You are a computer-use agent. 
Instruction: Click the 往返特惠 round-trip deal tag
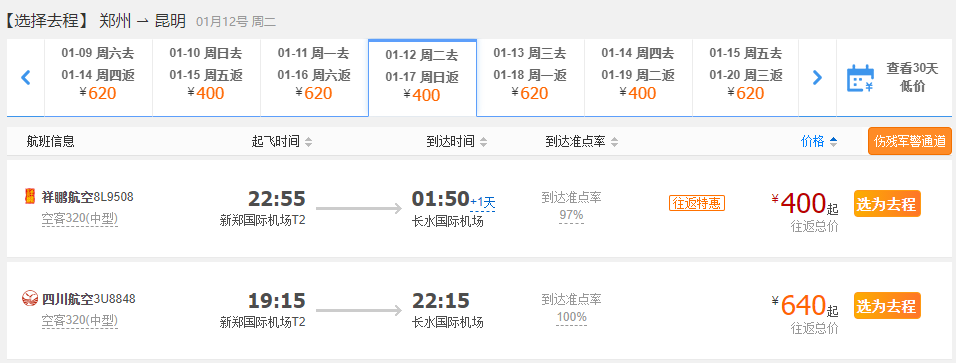[697, 203]
